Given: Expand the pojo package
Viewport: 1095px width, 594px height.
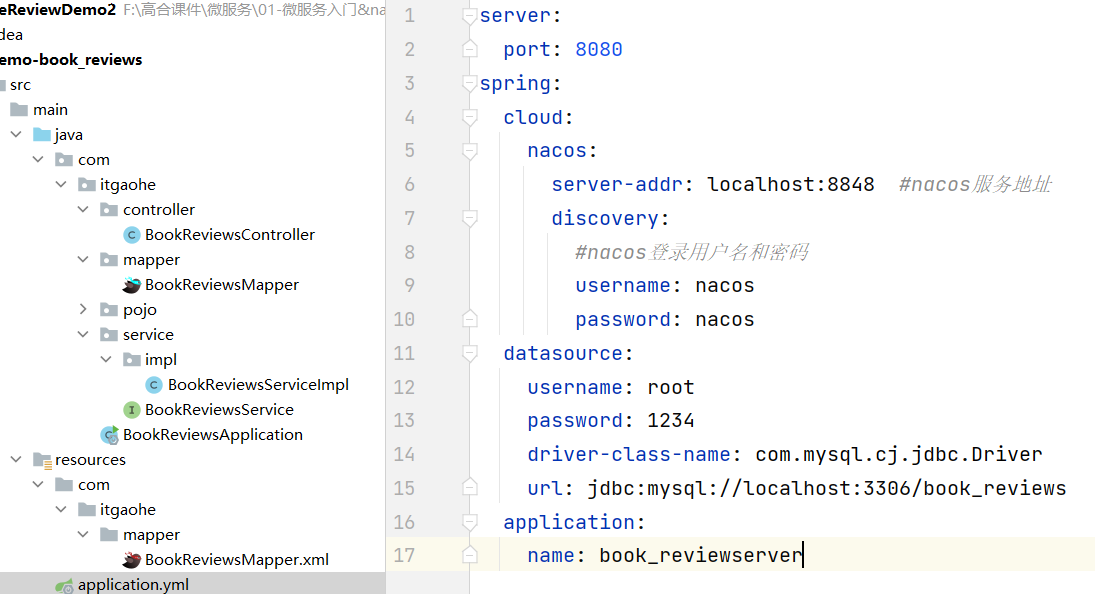Looking at the screenshot, I should coord(83,309).
